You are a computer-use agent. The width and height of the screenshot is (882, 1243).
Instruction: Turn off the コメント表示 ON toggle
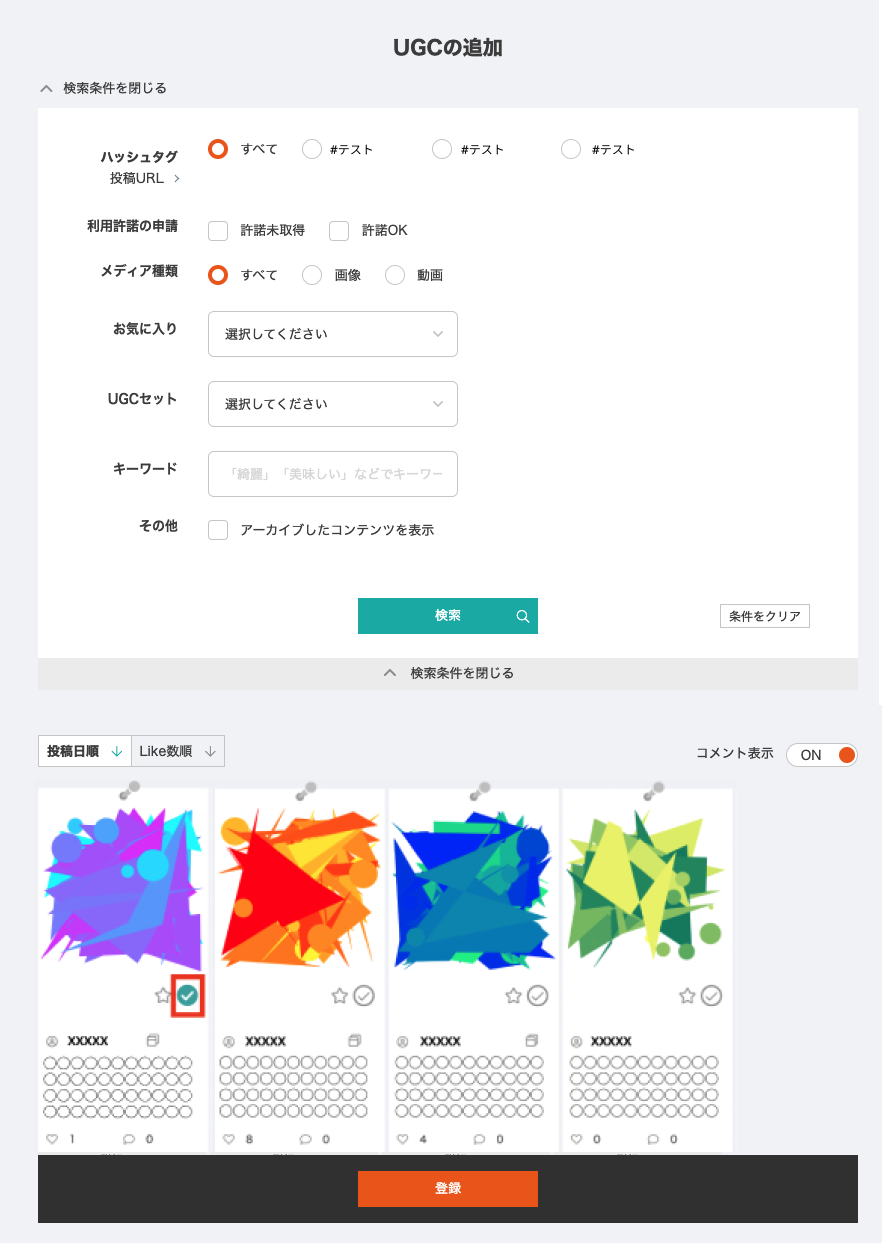[x=822, y=755]
